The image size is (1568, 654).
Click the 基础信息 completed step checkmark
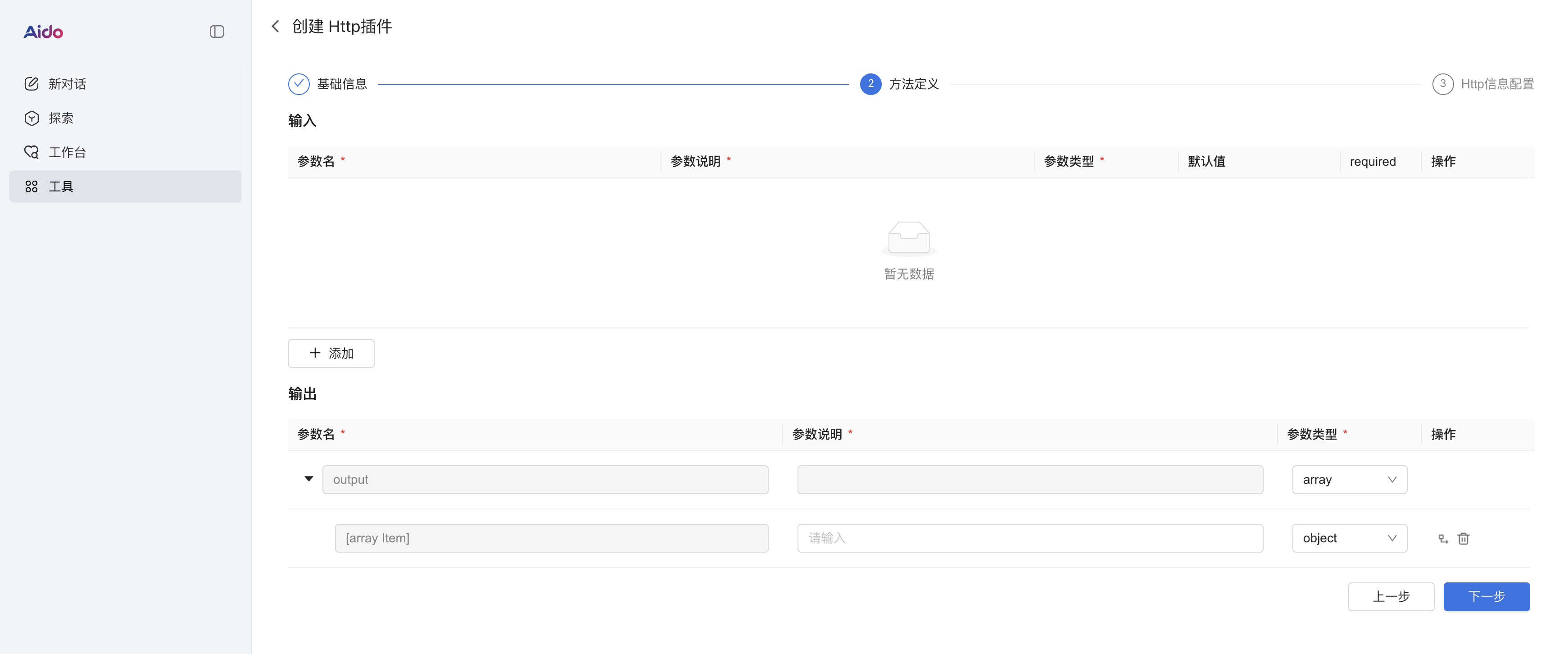(299, 84)
